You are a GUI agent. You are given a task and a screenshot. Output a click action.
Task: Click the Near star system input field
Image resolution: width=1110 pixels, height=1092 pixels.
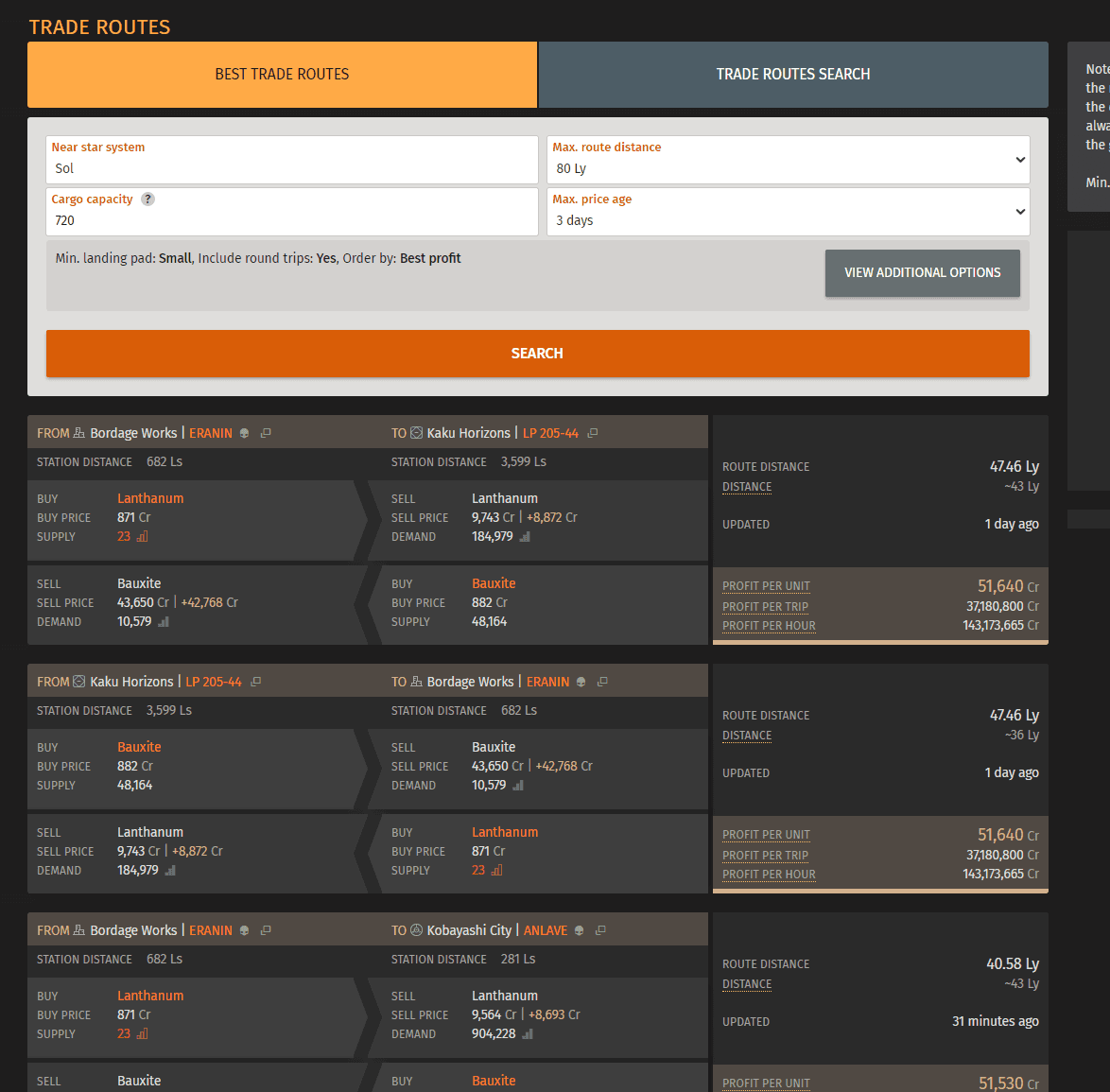291,169
